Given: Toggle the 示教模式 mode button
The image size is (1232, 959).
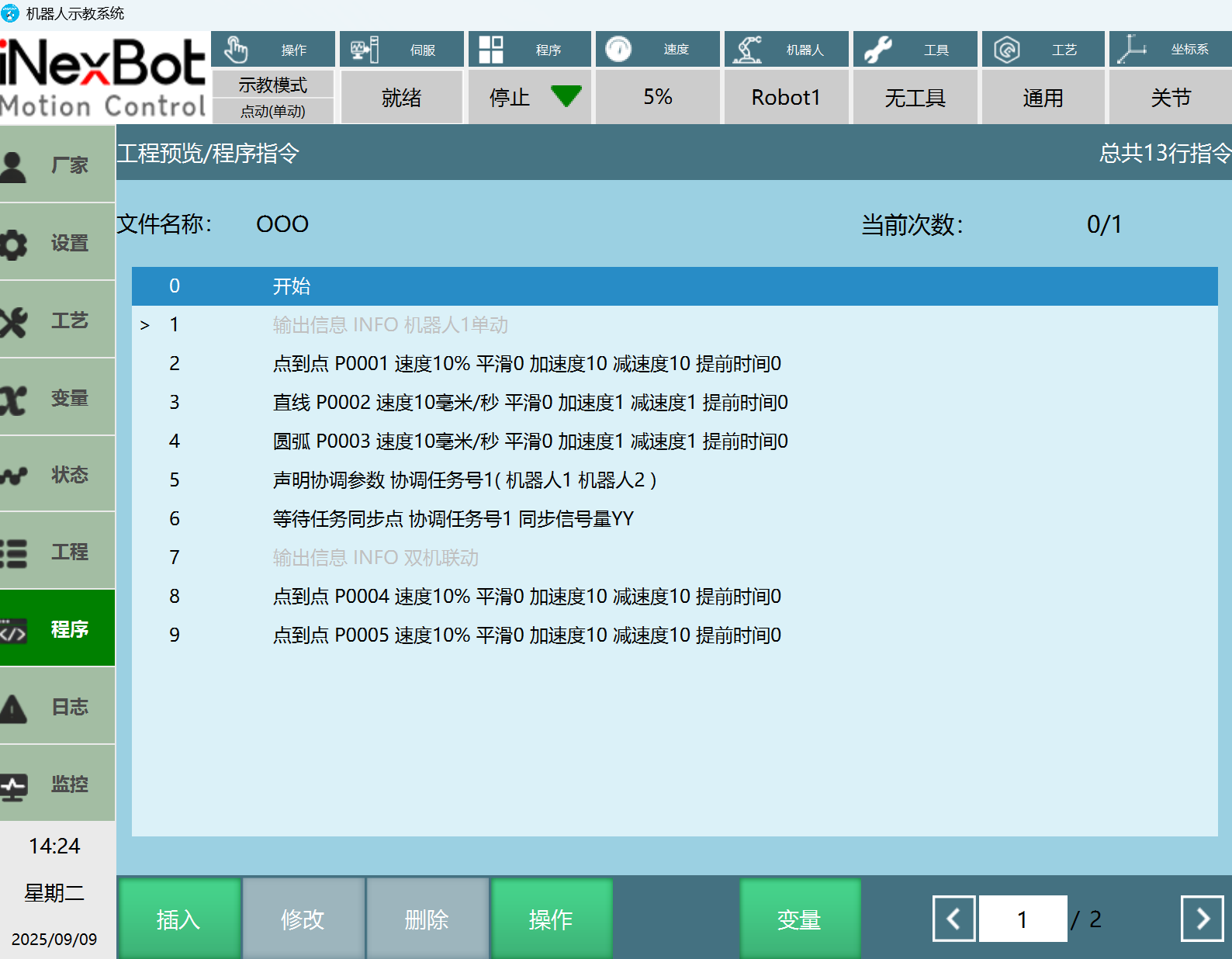Looking at the screenshot, I should pos(272,85).
